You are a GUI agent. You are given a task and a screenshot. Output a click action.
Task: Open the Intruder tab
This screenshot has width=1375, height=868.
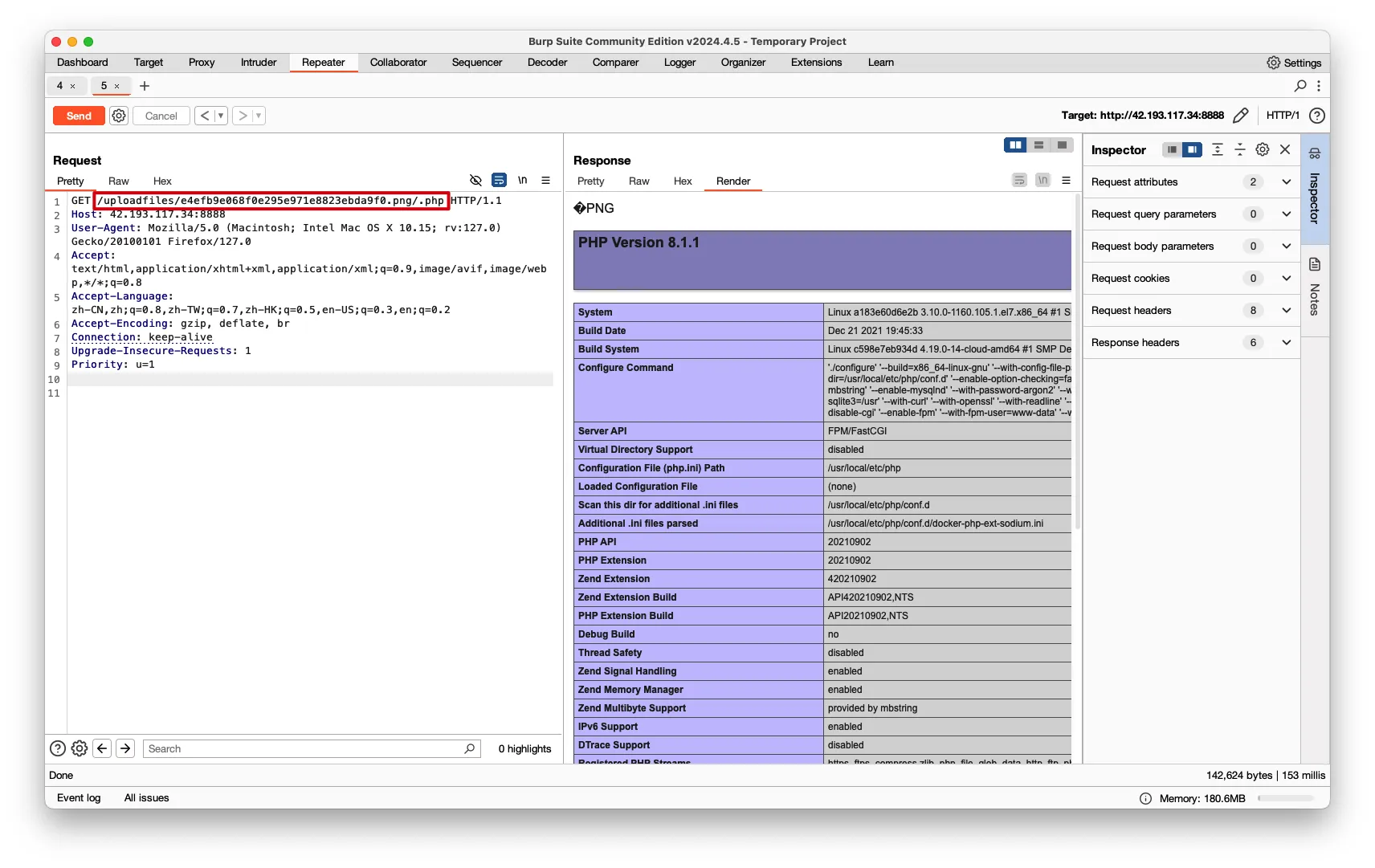click(x=259, y=63)
